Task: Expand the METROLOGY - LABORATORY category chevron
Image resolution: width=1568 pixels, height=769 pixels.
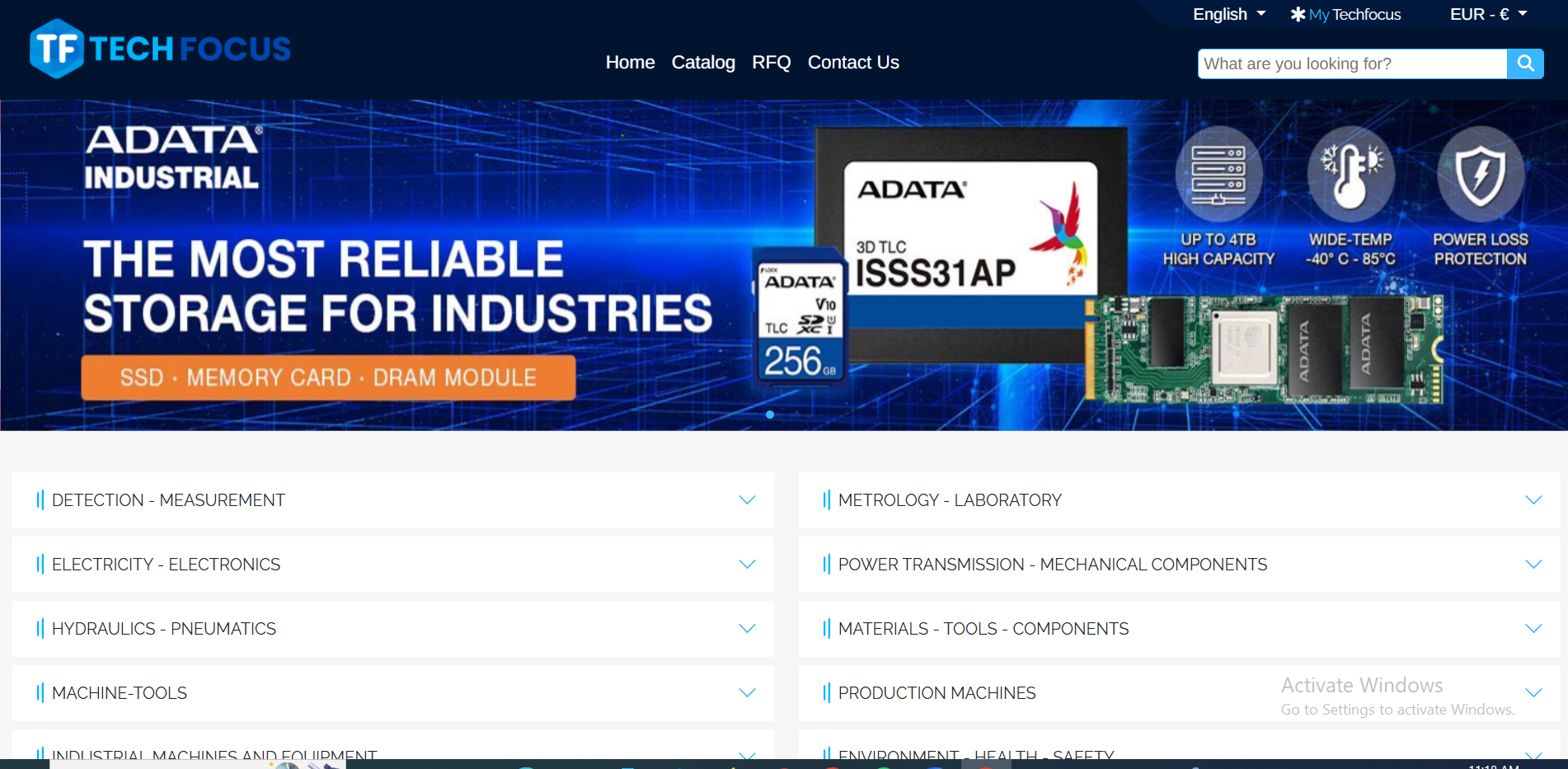Action: coord(1533,499)
